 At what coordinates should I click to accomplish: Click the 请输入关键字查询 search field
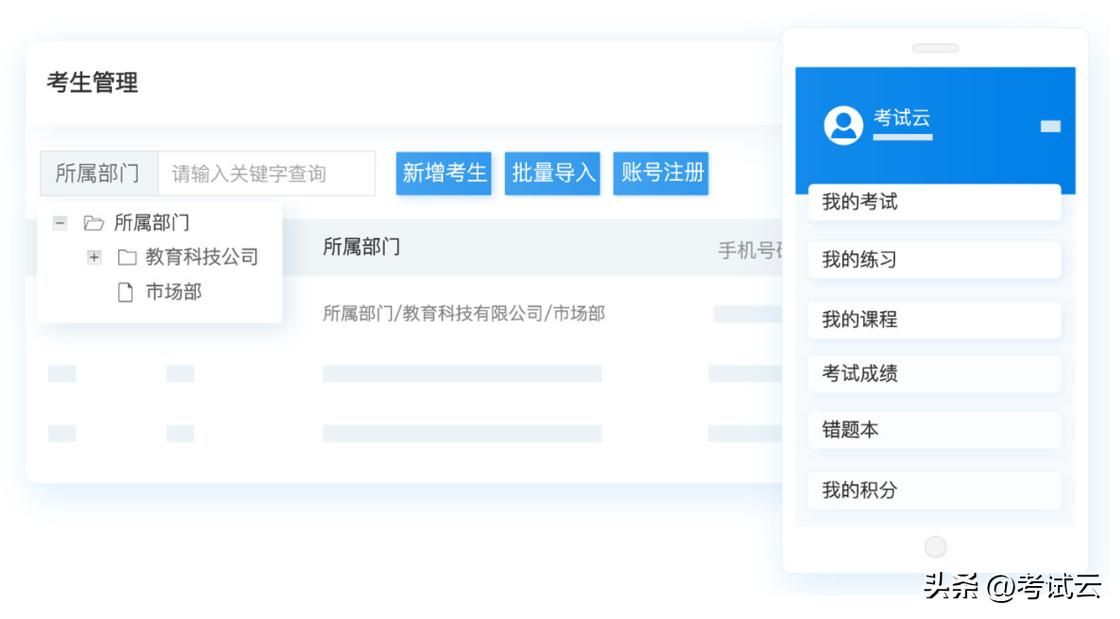click(265, 172)
